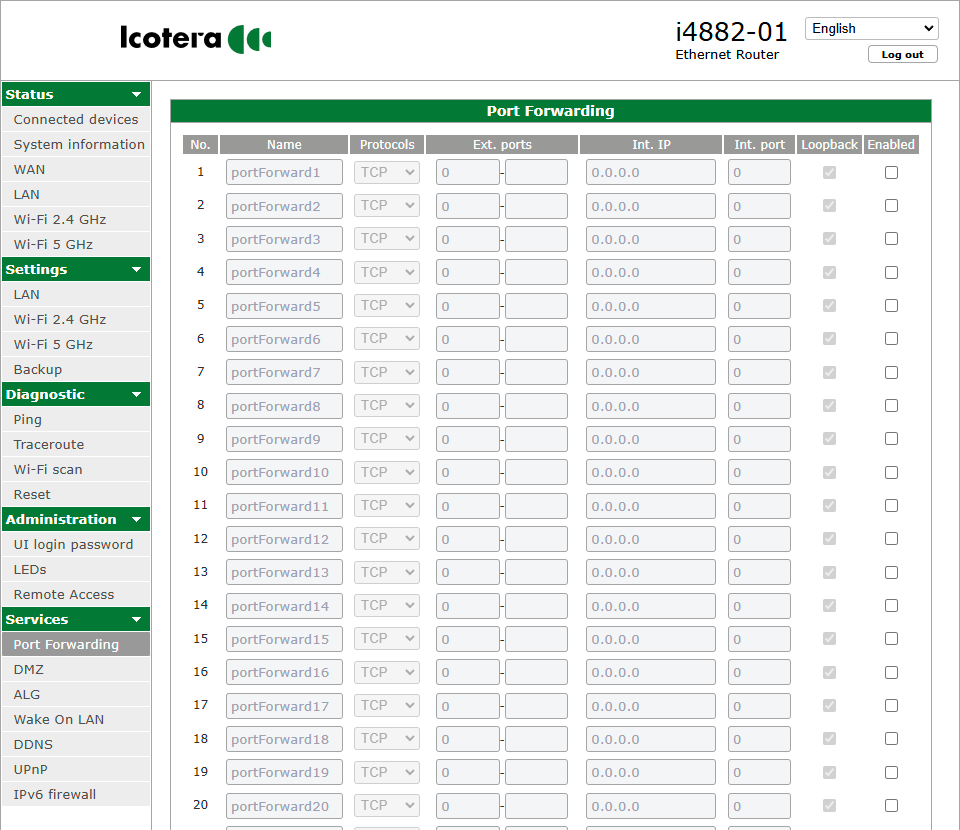Collapse the Status section arrow
This screenshot has height=830, width=960.
point(136,95)
